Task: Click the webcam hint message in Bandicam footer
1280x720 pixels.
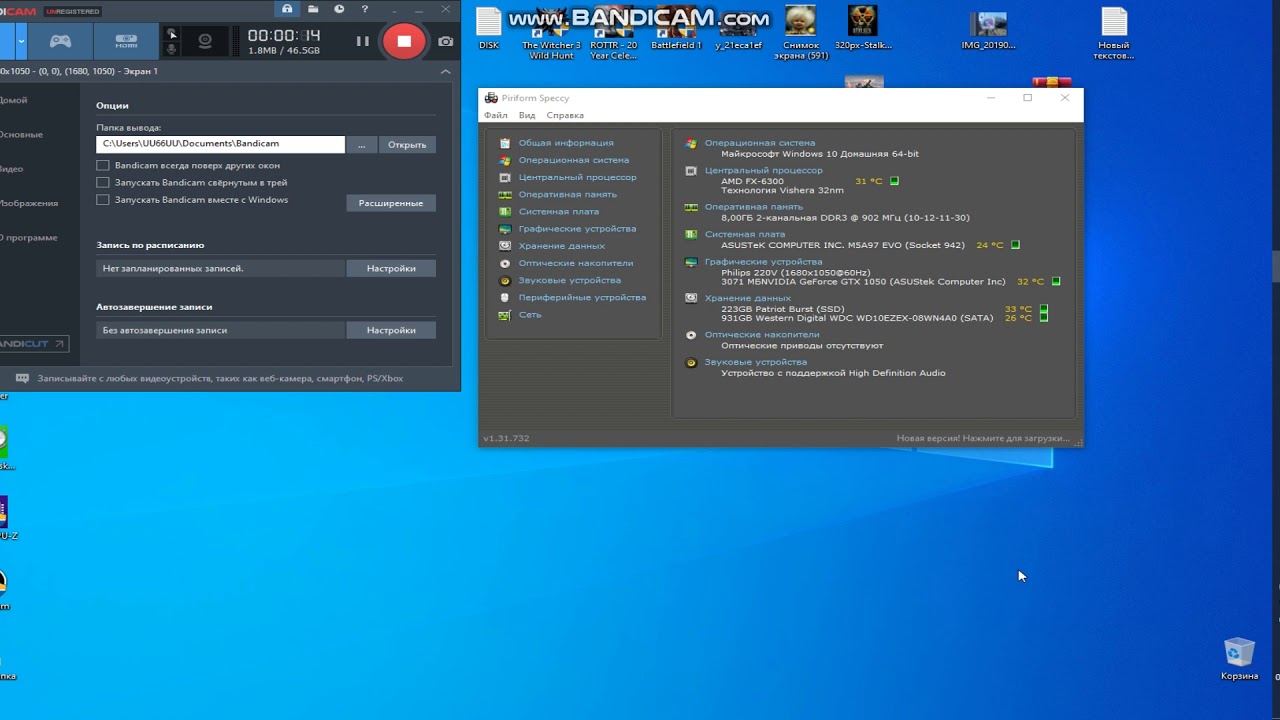Action: tap(220, 379)
